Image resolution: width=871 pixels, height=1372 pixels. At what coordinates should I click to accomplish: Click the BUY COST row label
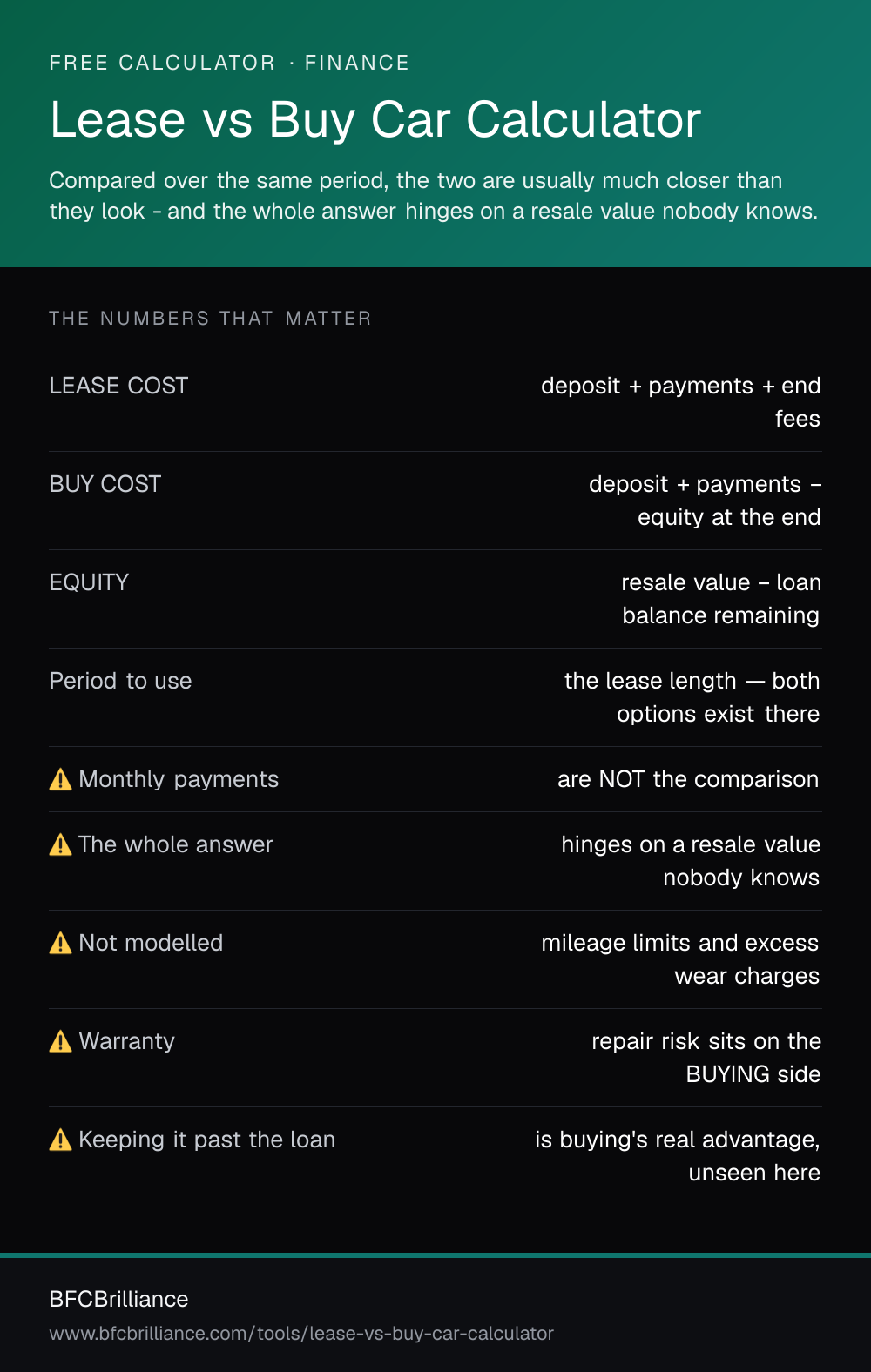[x=105, y=484]
